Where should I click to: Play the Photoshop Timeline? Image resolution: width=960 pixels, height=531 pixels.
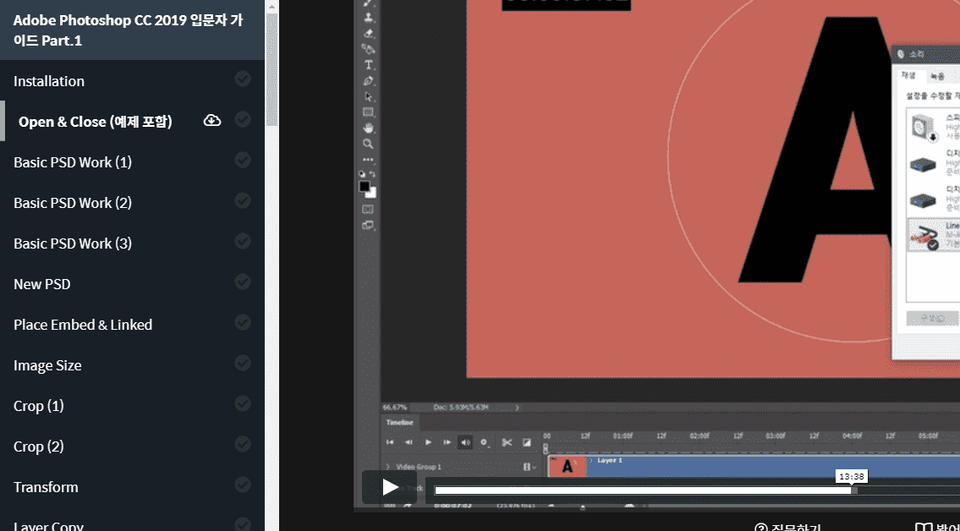pos(428,442)
